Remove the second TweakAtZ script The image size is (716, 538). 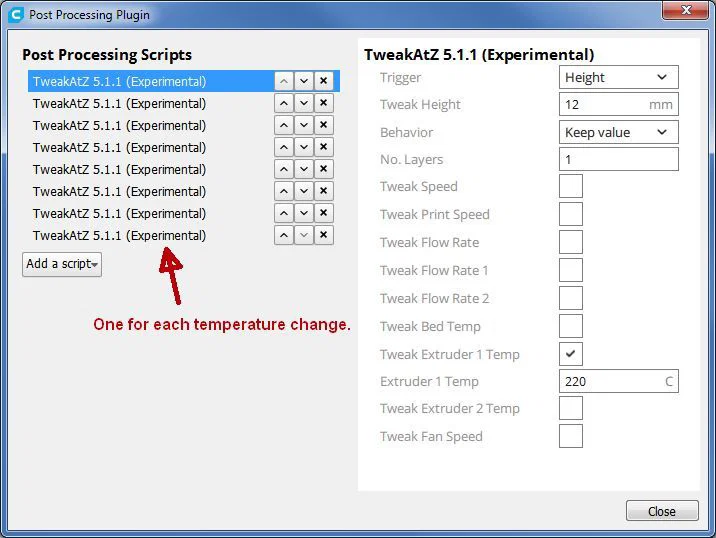[324, 103]
